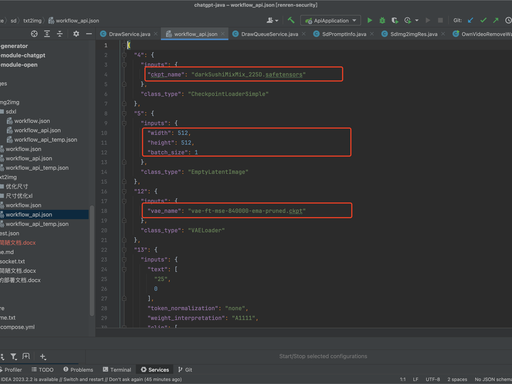Open the Problems tool window

78,370
